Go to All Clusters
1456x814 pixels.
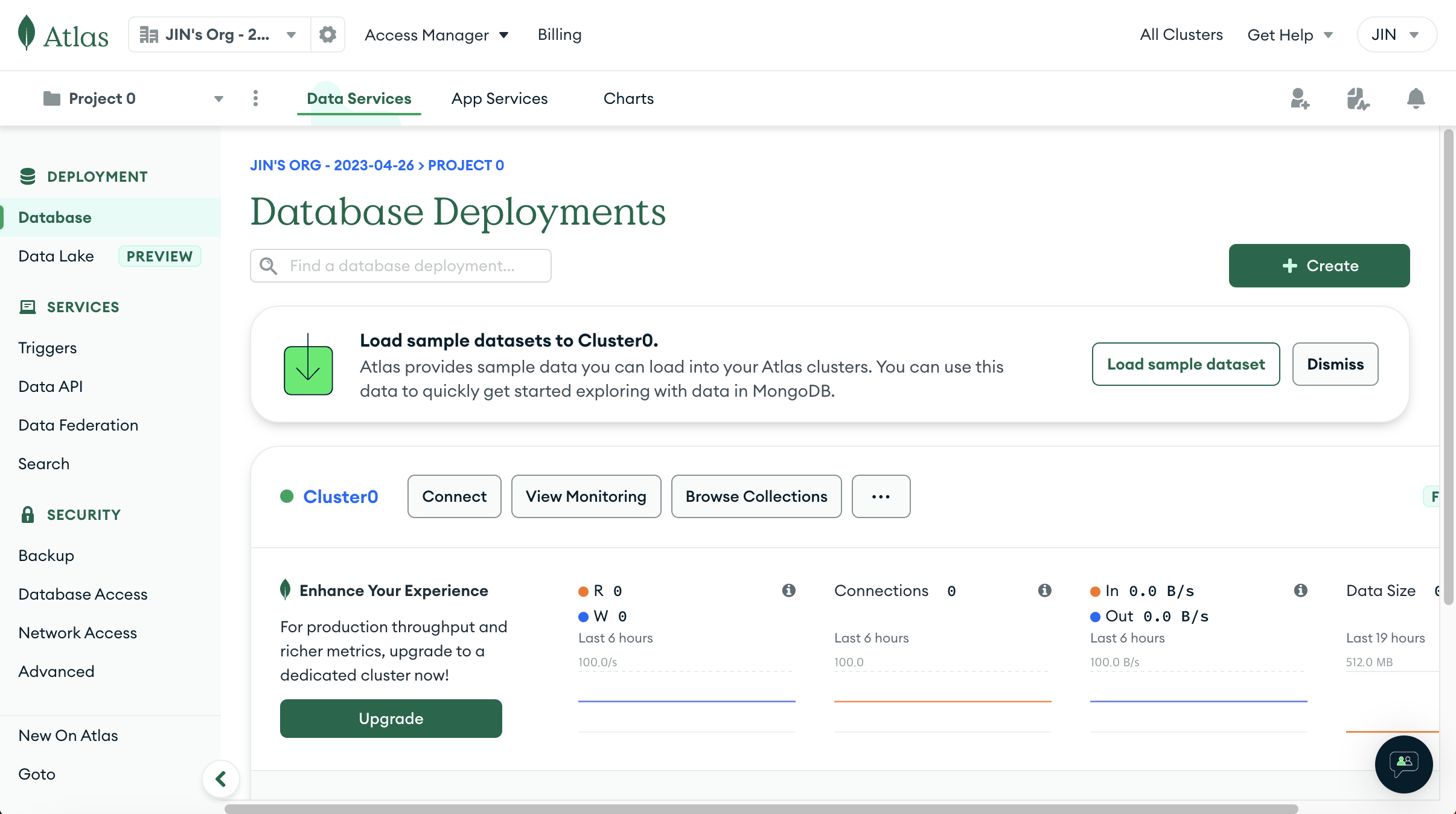[1181, 34]
